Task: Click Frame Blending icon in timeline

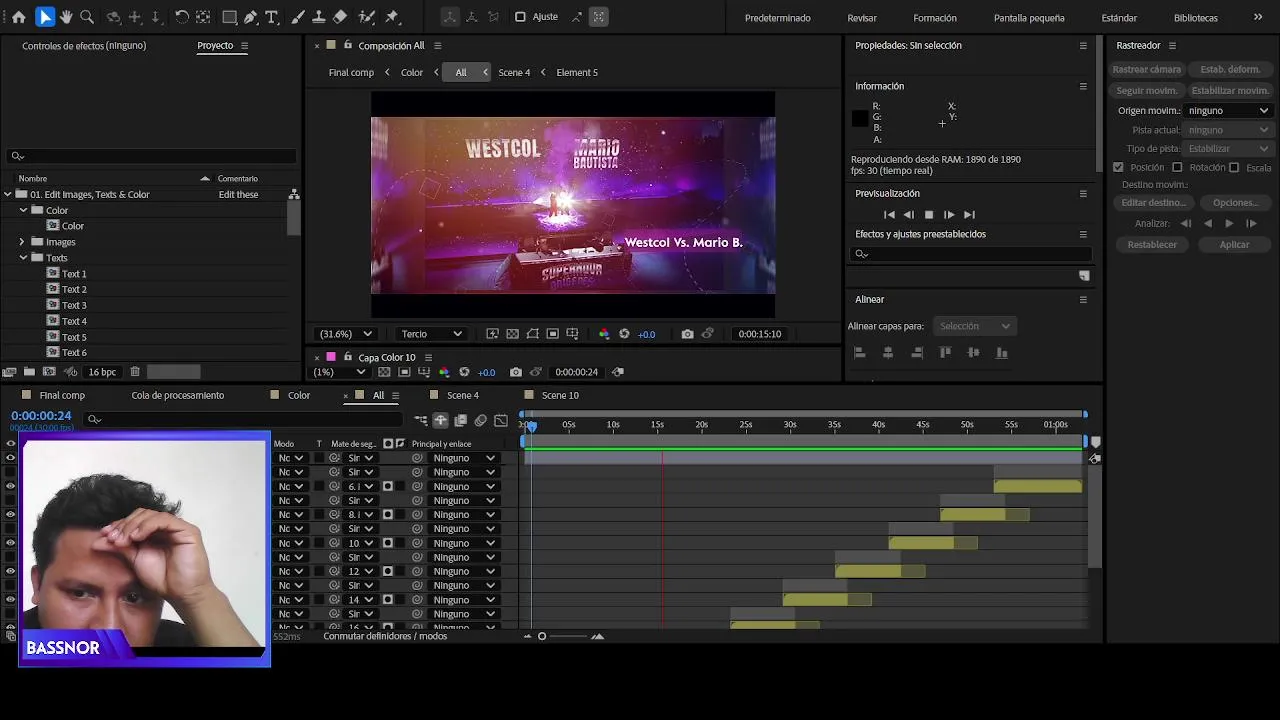Action: [x=461, y=421]
